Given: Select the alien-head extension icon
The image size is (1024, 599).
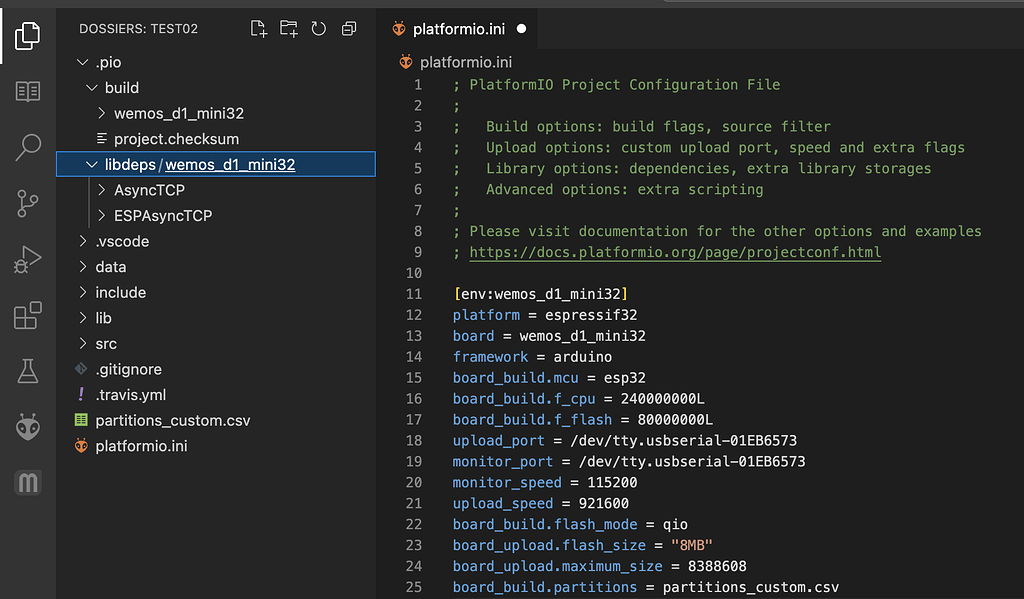Looking at the screenshot, I should point(27,424).
